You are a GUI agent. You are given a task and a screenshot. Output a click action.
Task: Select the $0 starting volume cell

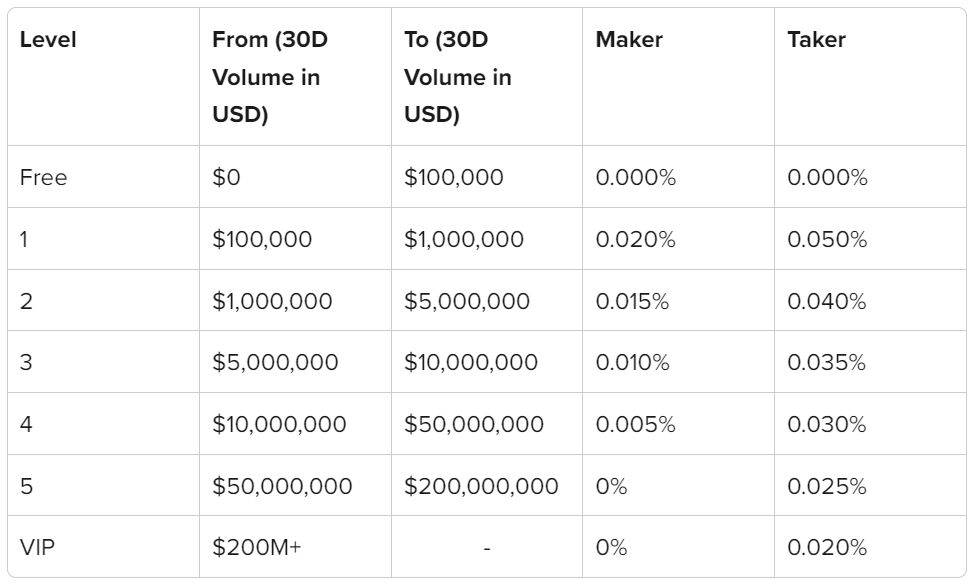point(226,177)
